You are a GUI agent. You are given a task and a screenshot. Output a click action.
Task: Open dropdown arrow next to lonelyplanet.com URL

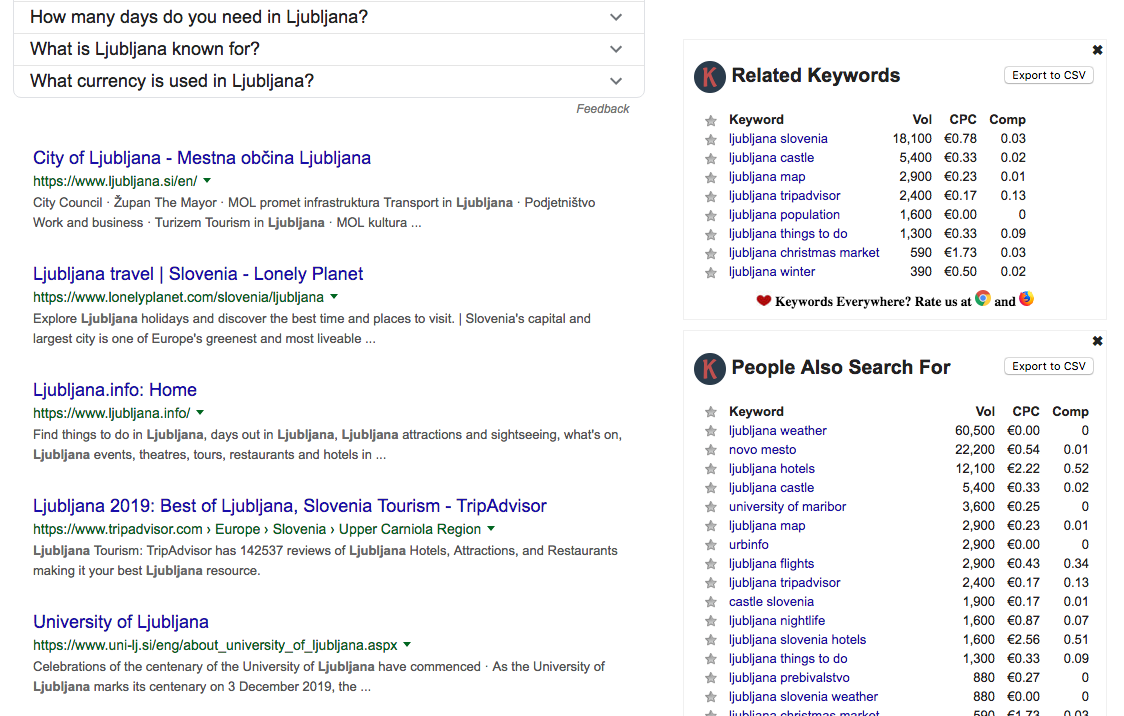coord(334,297)
